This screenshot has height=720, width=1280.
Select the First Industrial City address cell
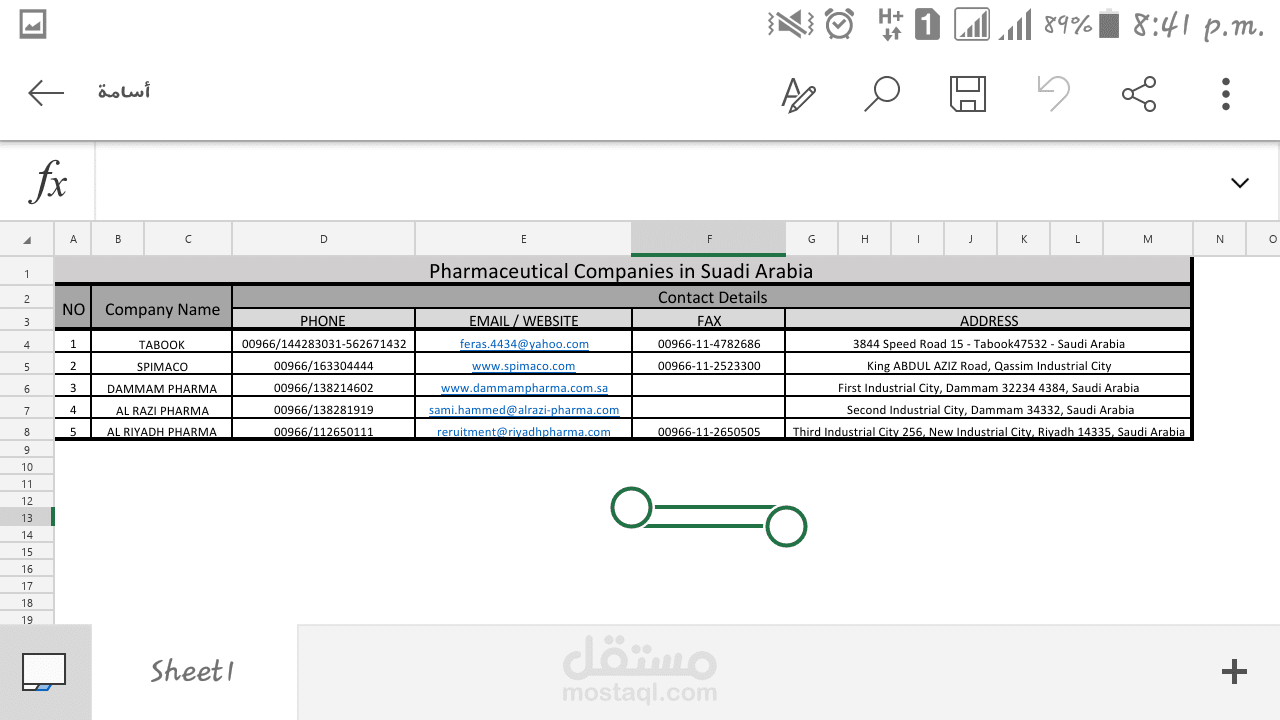click(989, 388)
